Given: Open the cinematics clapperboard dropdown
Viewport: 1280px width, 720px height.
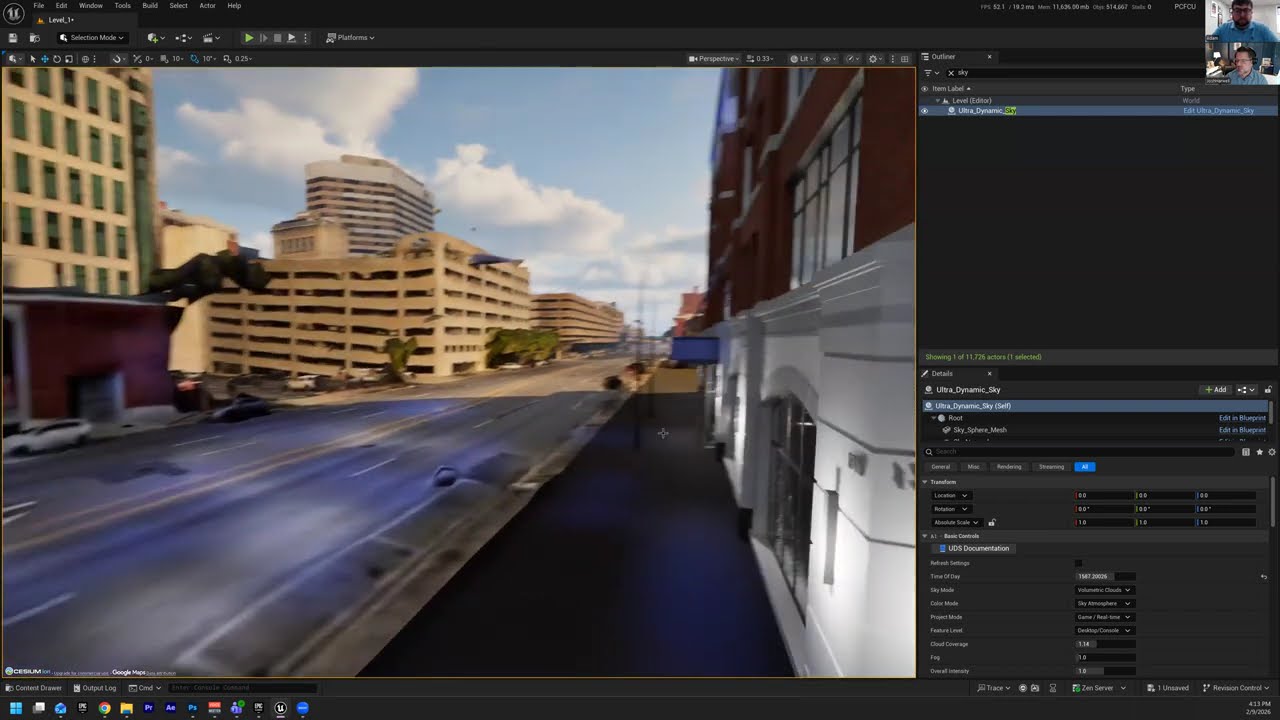Looking at the screenshot, I should click(x=211, y=38).
